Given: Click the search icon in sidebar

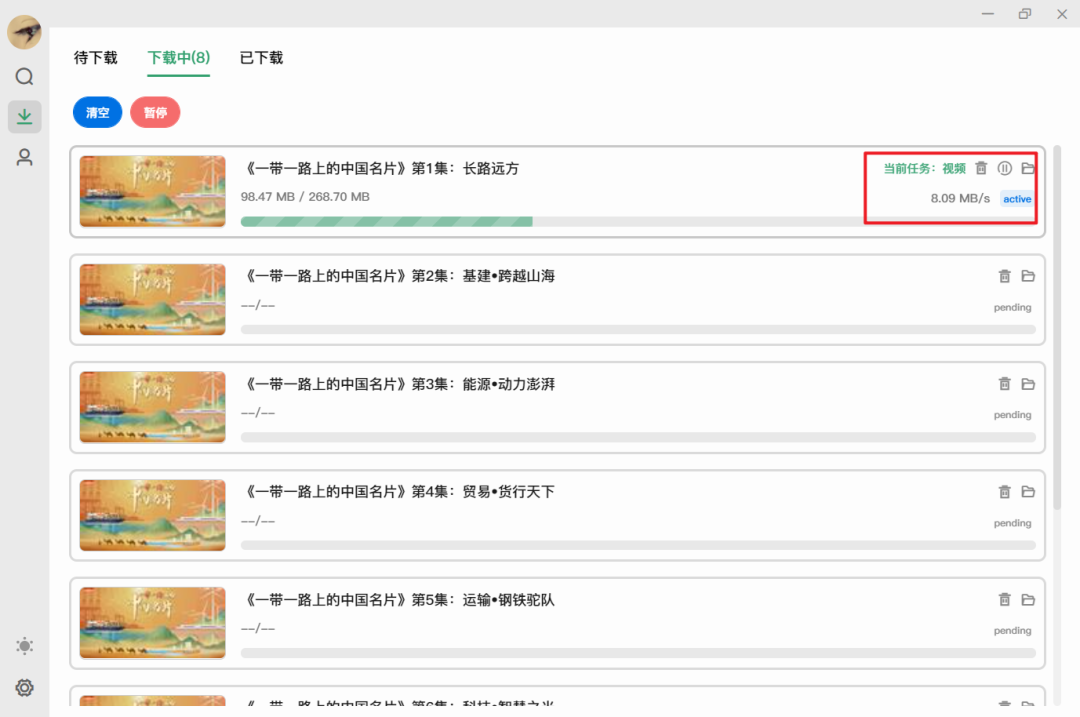Looking at the screenshot, I should 25,77.
